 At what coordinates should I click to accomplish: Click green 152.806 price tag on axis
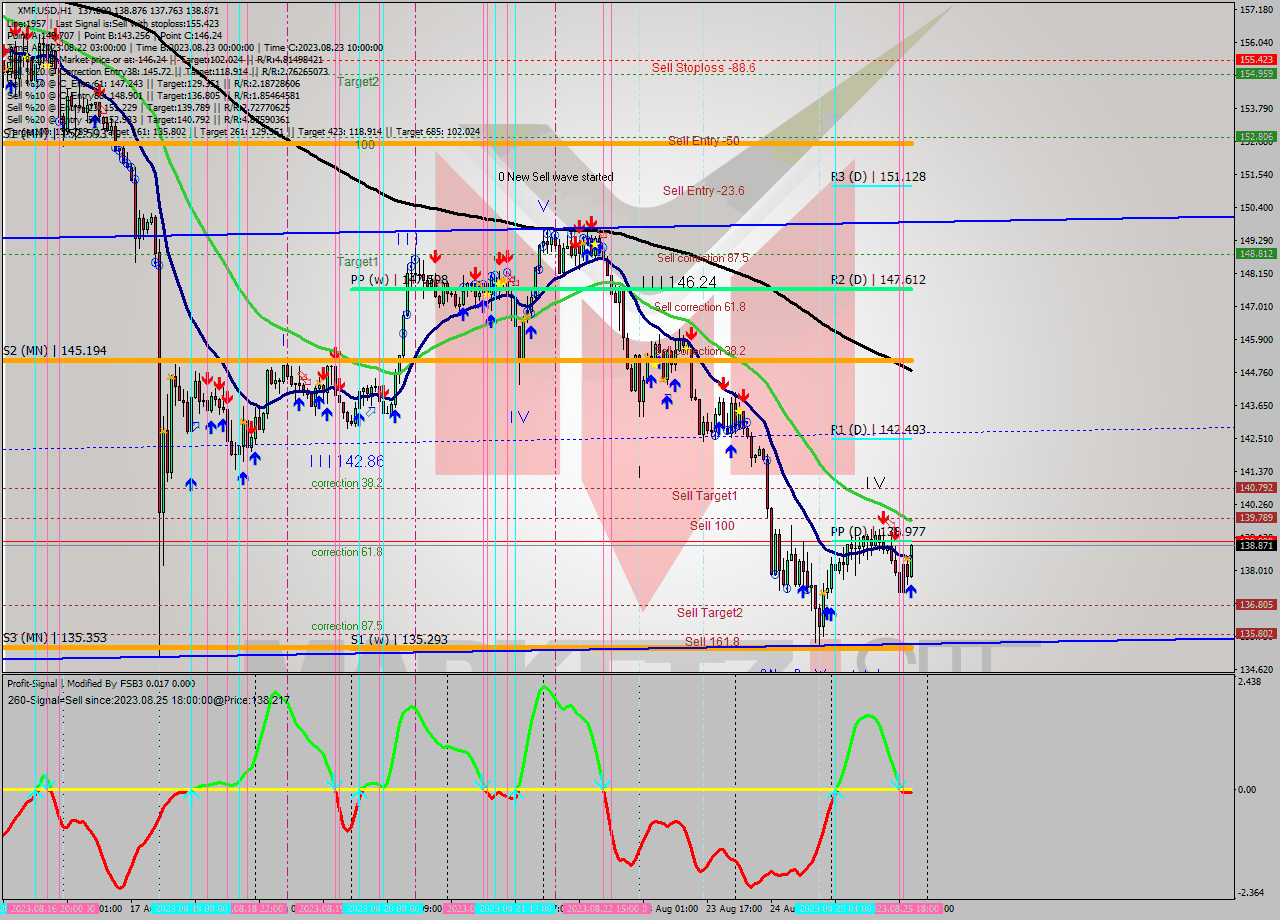pos(1255,136)
